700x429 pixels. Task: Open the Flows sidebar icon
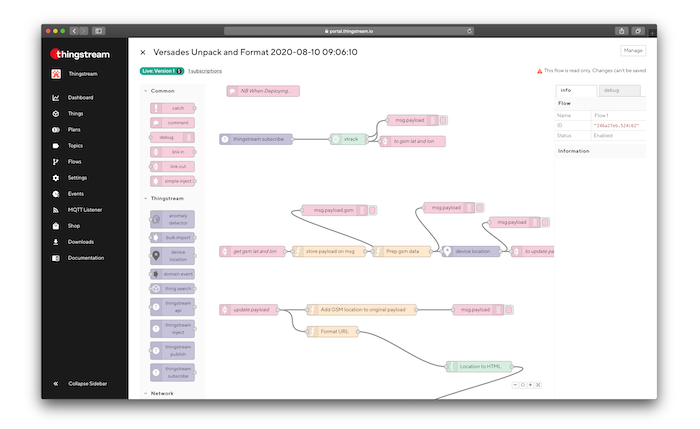pyautogui.click(x=55, y=161)
